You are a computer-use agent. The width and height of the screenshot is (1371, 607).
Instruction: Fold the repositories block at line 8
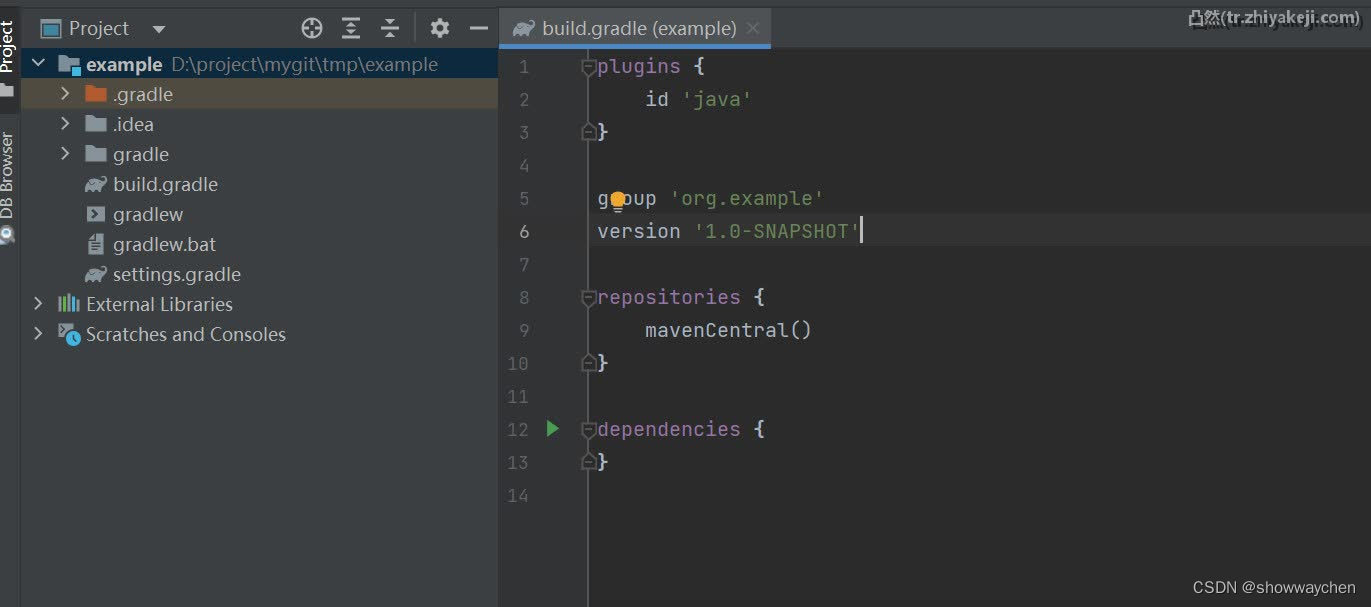[x=589, y=298]
